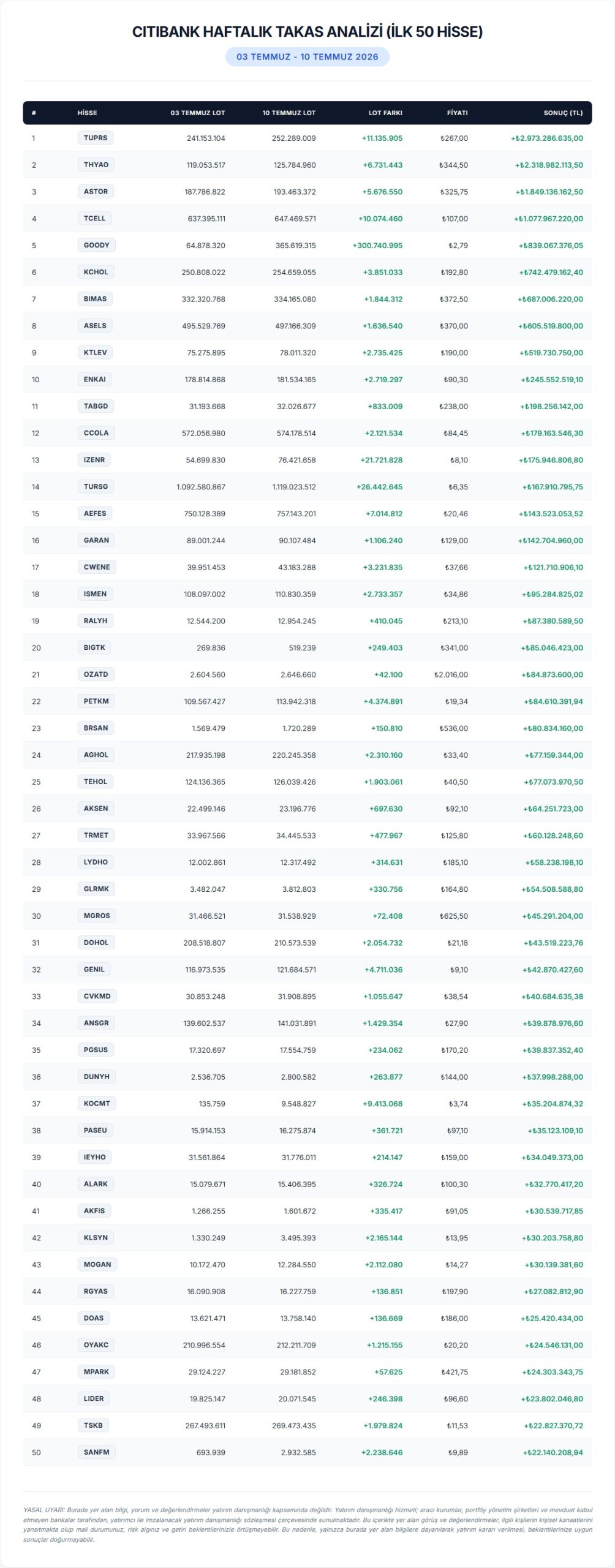Click the HİSSE column header
The height and width of the screenshot is (1568, 615).
(87, 113)
